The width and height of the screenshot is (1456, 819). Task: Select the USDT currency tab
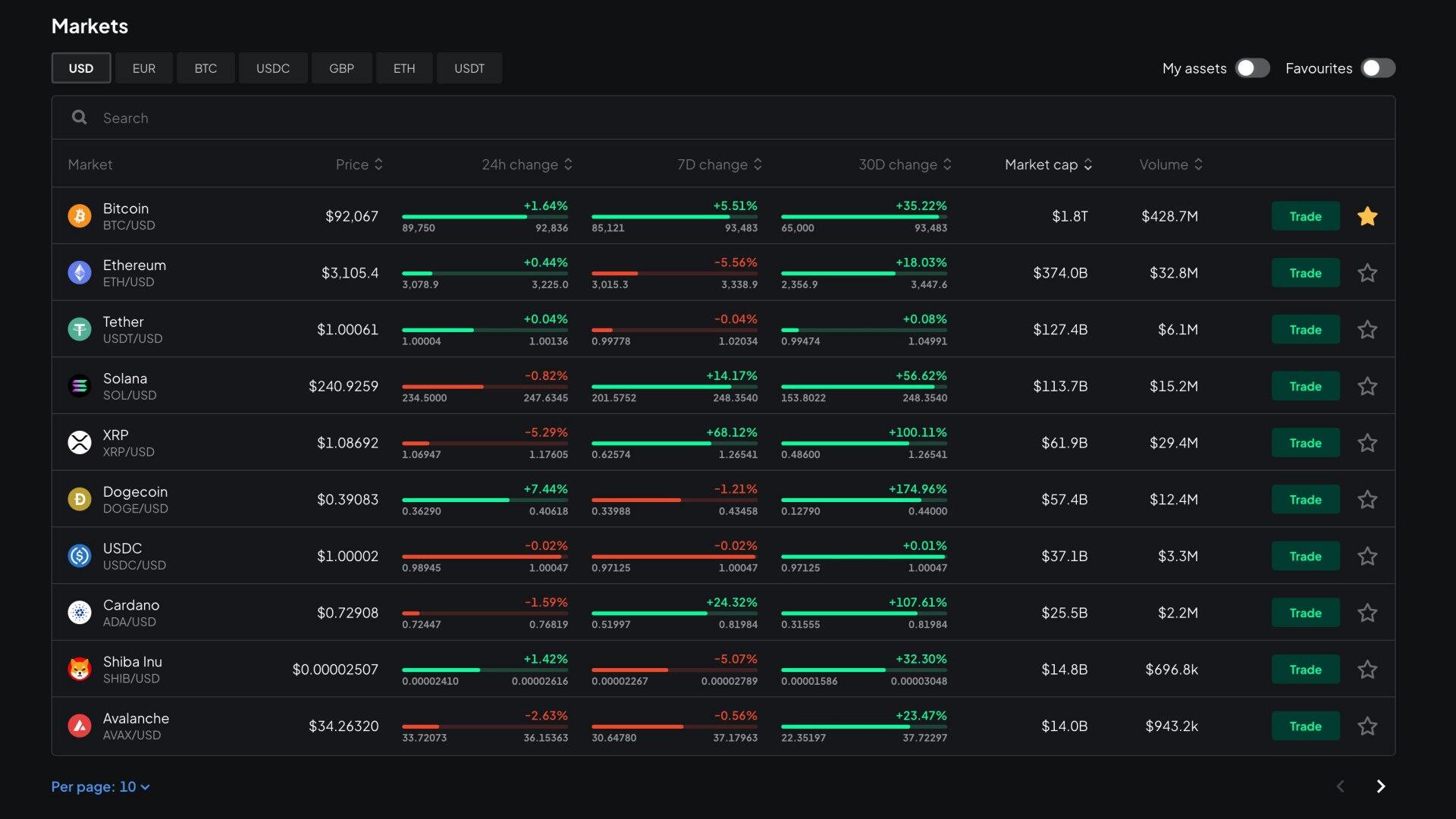click(469, 68)
